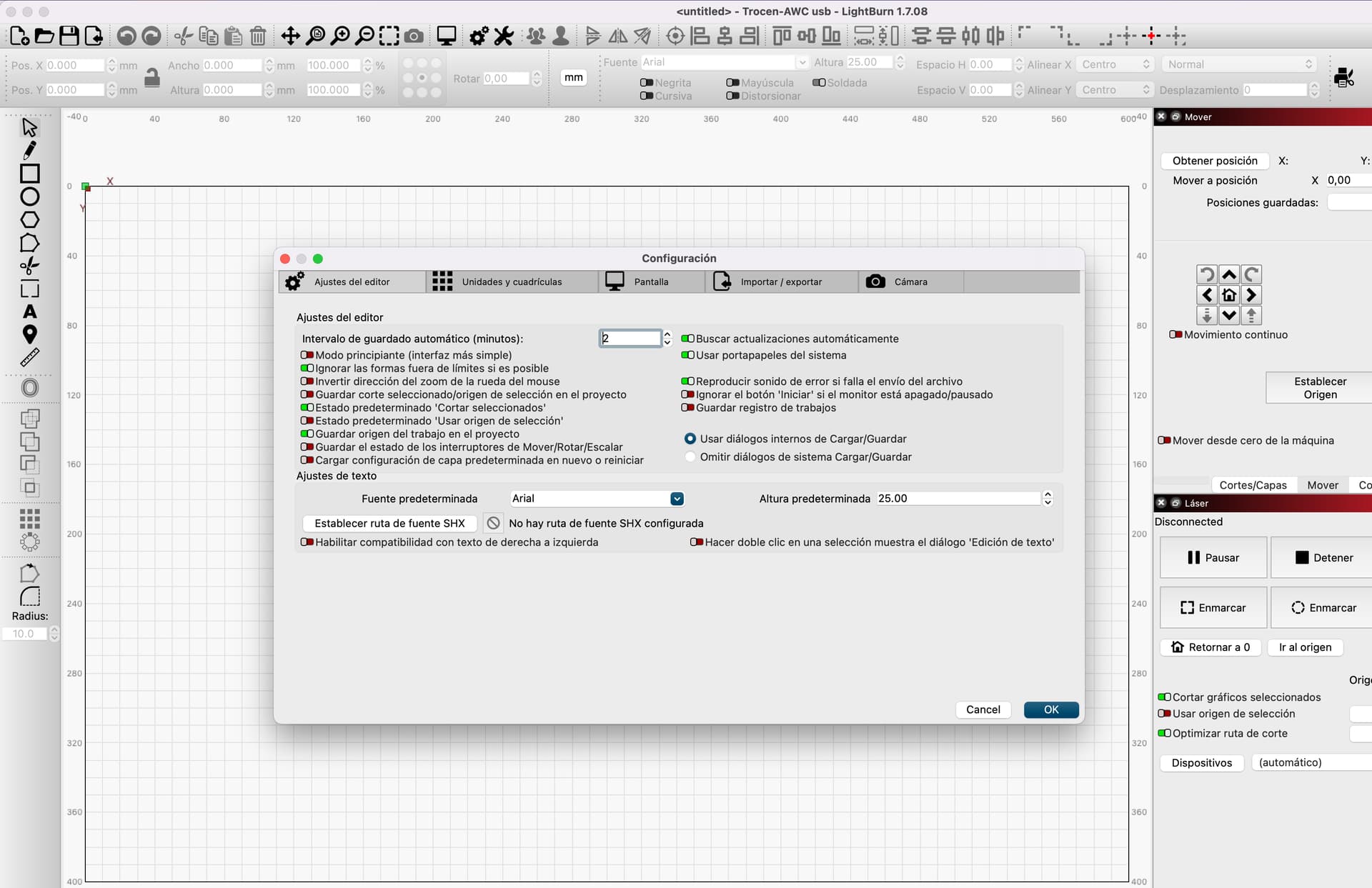
Task: Open the Importar / exportar tab
Action: tap(782, 281)
